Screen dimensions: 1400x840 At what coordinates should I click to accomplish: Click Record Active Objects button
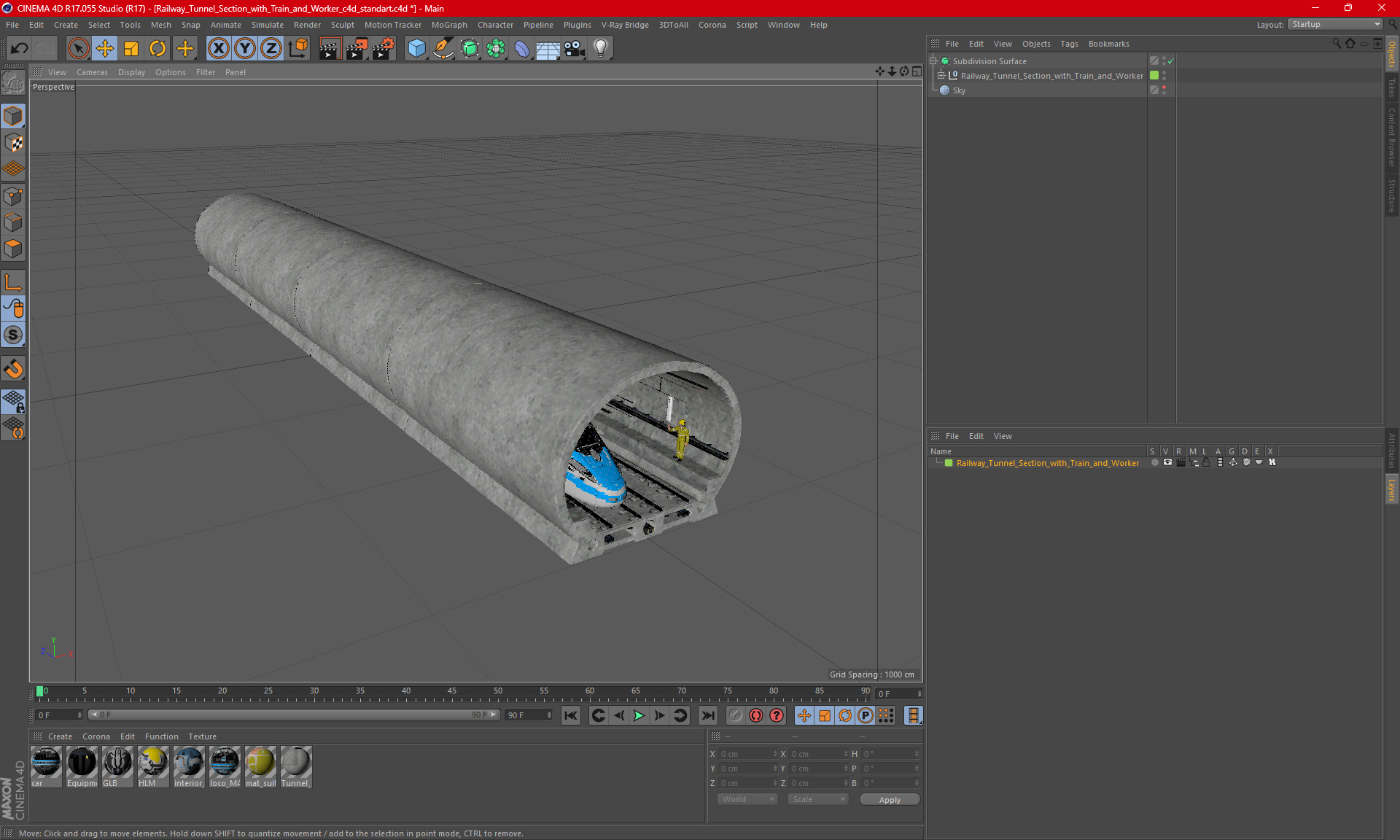click(x=735, y=715)
